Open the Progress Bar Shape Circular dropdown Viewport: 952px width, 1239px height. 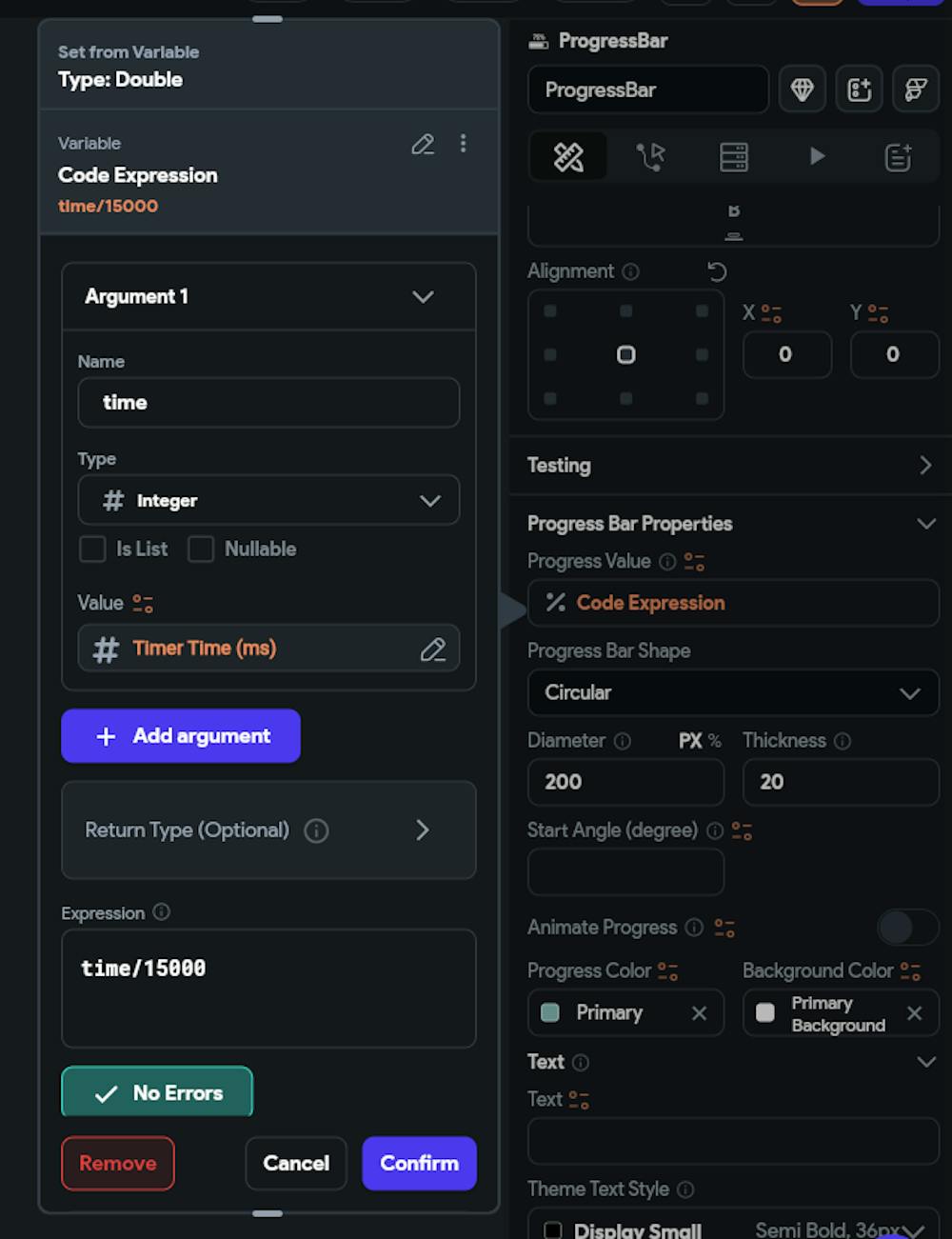[733, 692]
